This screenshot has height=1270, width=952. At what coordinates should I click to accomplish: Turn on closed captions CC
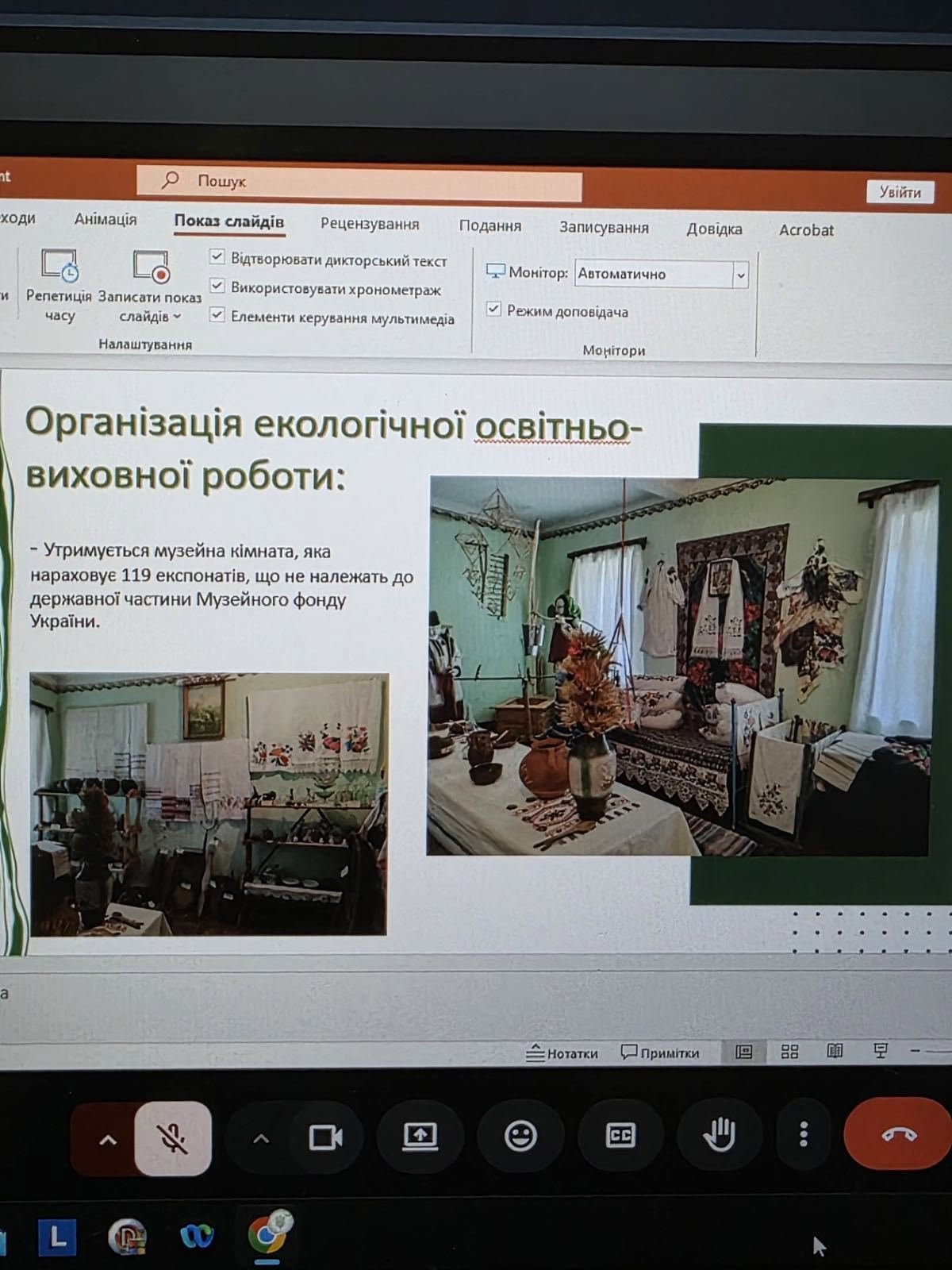(x=620, y=1136)
